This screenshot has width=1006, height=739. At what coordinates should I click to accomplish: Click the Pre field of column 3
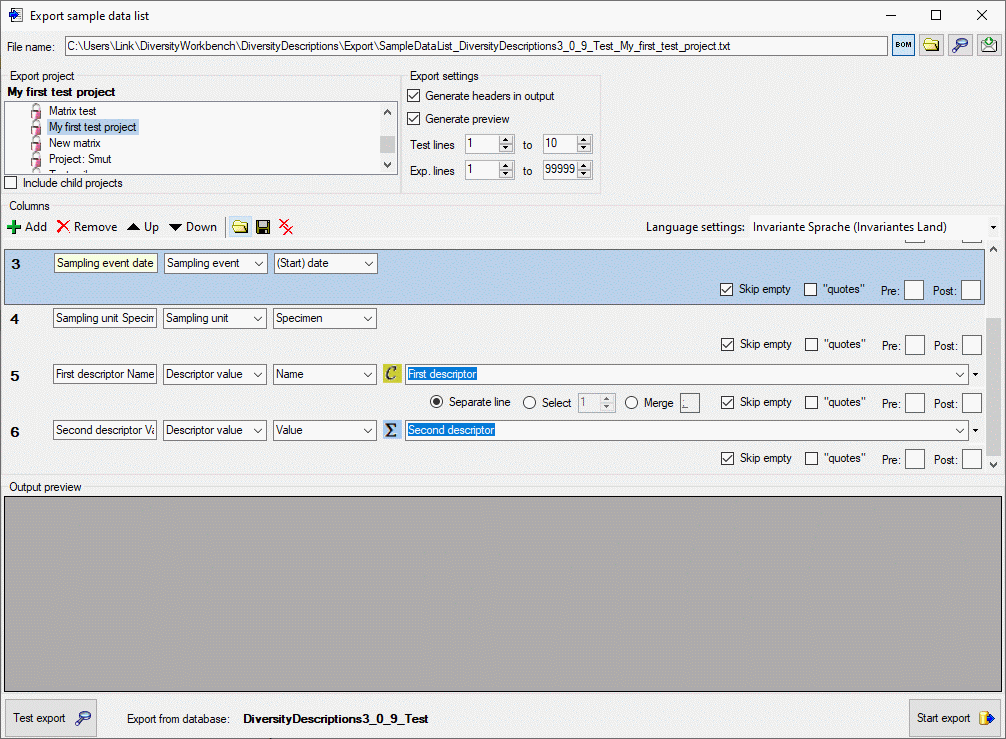point(914,290)
